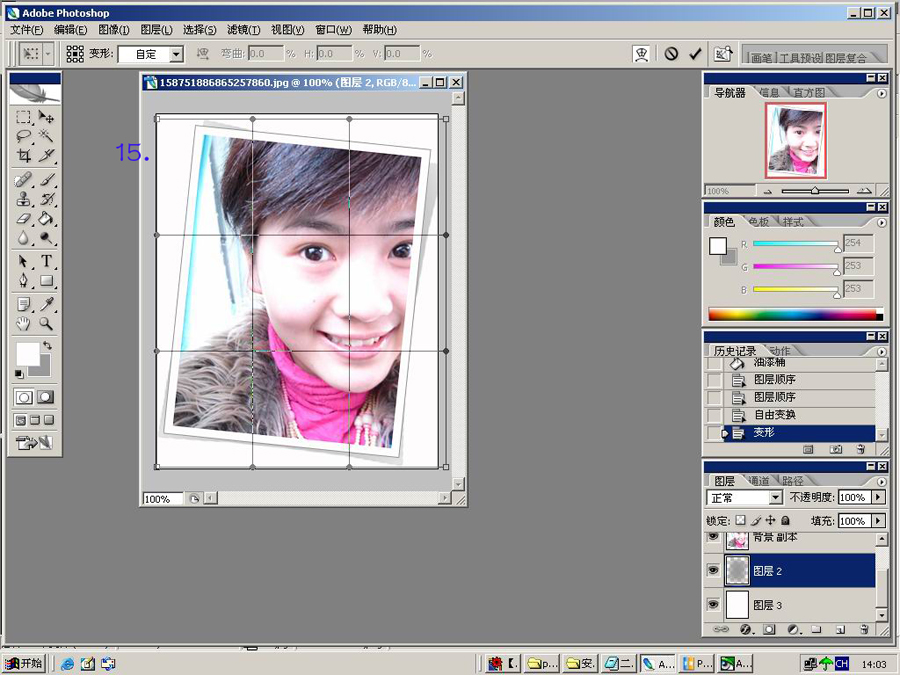Viewport: 900px width, 675px height.
Task: Select the Crop tool
Action: [x=25, y=157]
